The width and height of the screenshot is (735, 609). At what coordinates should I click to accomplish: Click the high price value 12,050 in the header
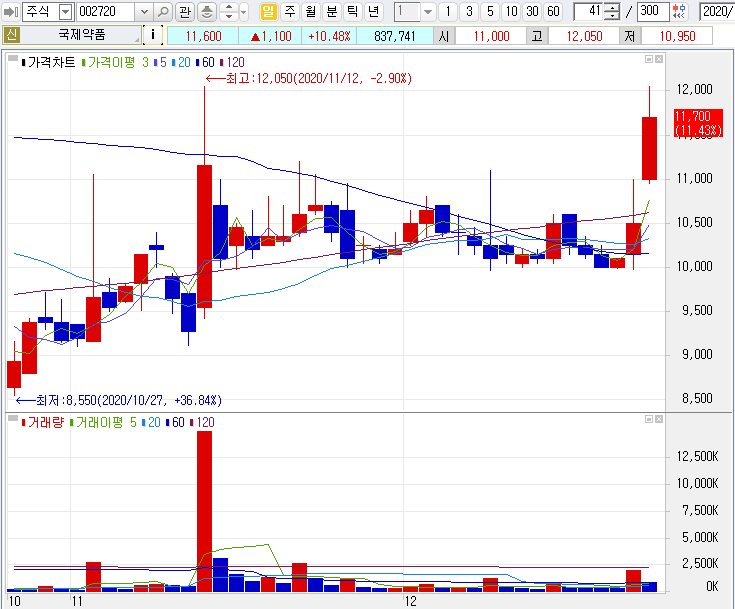(x=584, y=36)
